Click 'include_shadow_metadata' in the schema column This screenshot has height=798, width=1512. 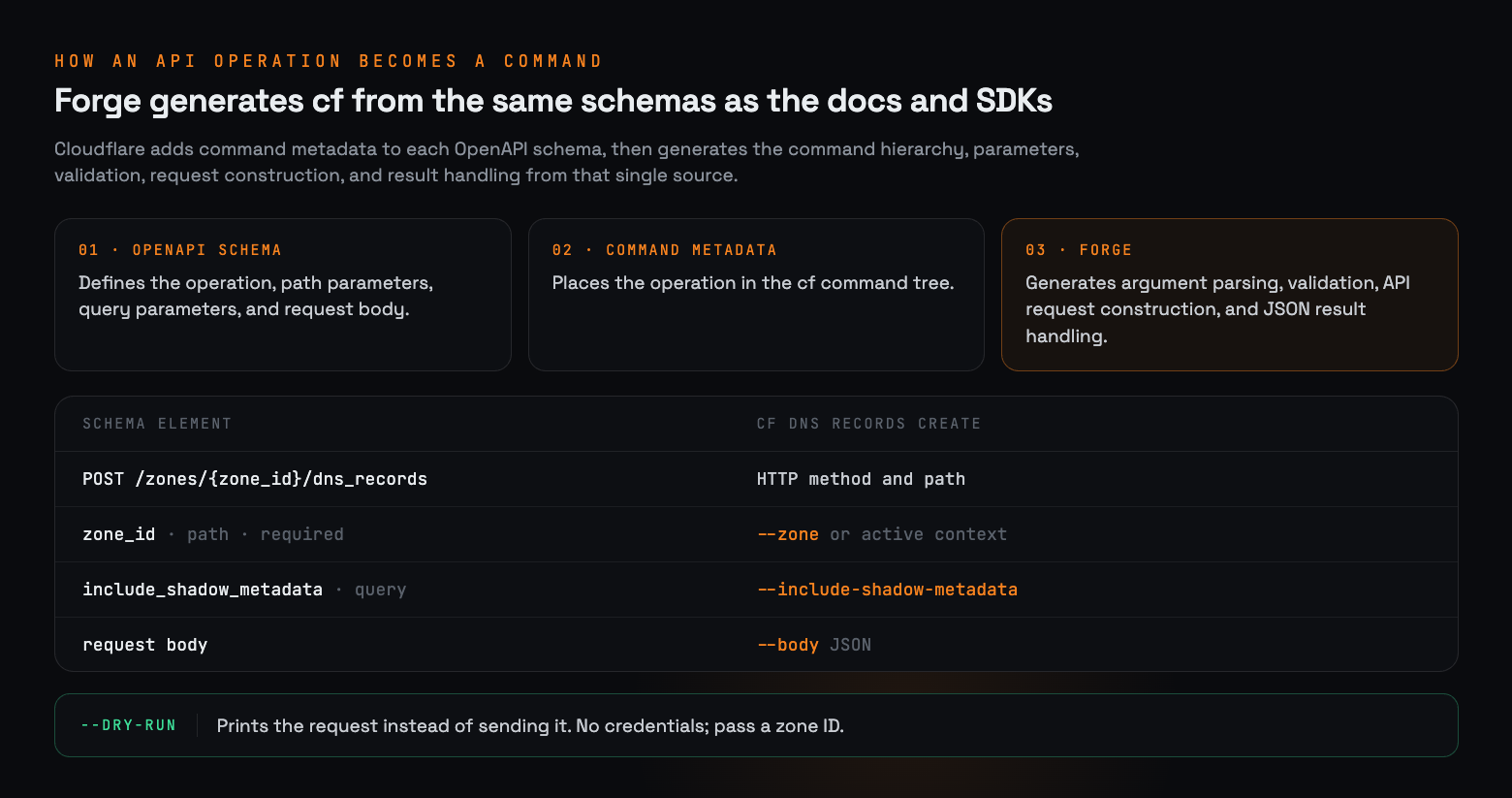coord(203,590)
